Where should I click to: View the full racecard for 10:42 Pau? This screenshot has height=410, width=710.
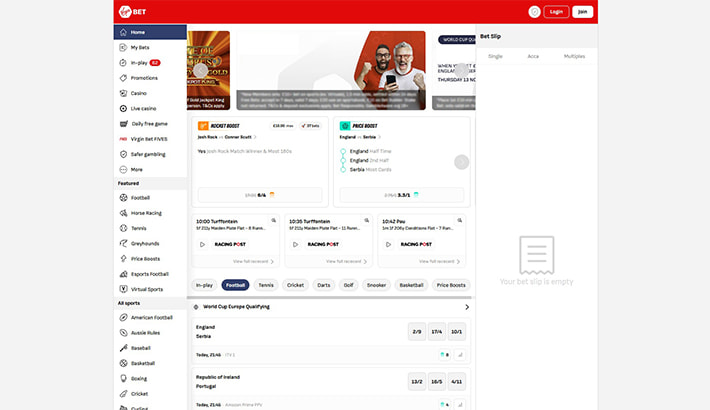tap(439, 261)
